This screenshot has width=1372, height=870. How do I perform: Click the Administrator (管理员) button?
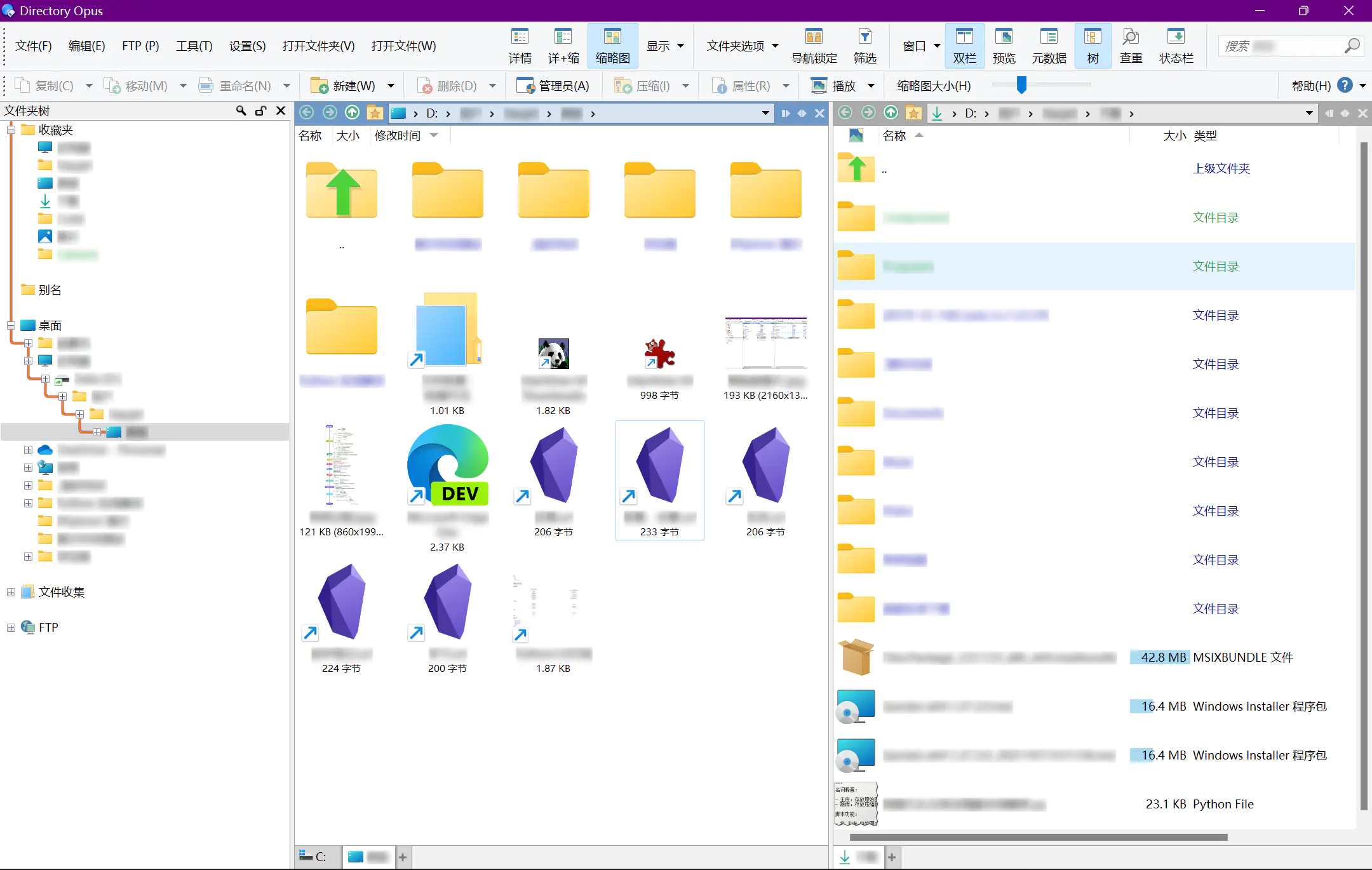(x=553, y=86)
